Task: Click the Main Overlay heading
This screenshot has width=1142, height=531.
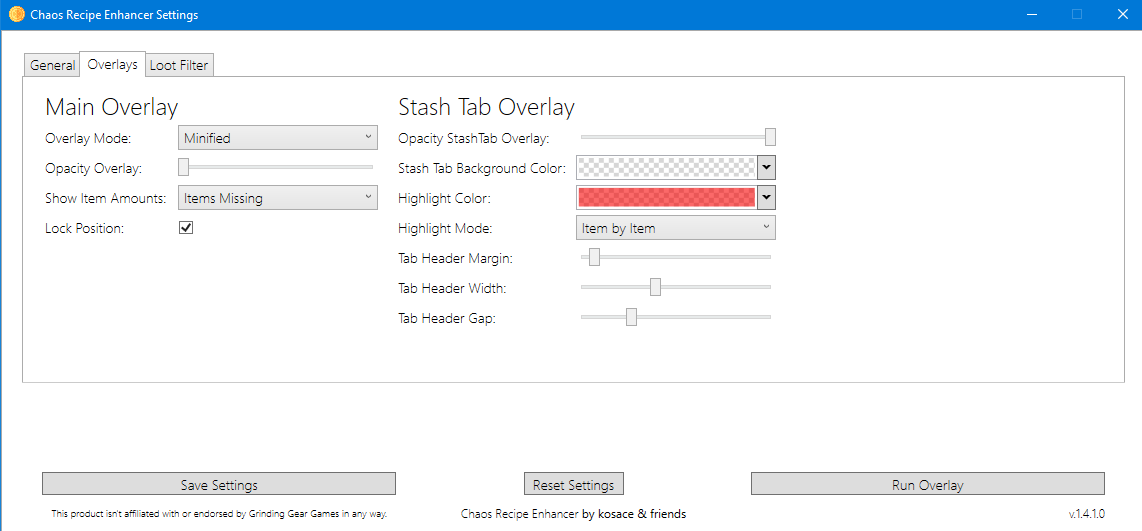Action: point(111,107)
